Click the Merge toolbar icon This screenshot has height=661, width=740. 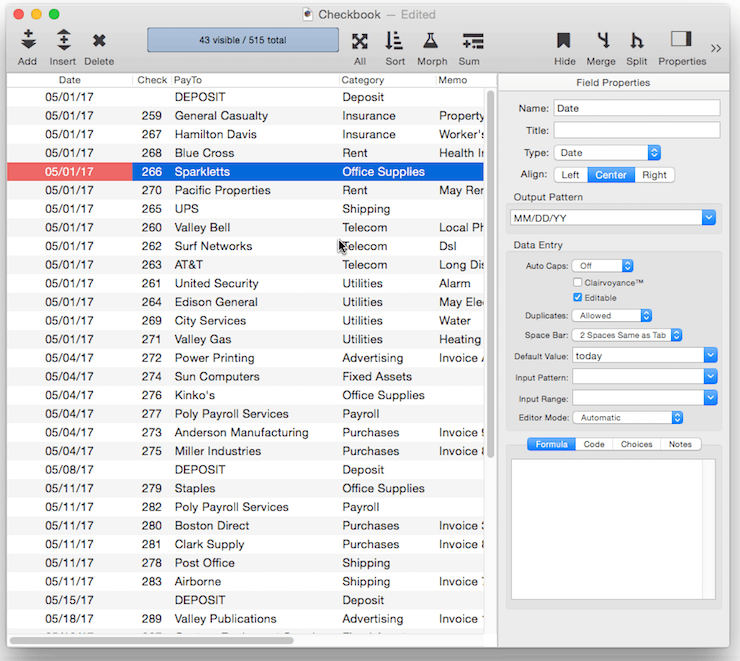603,41
